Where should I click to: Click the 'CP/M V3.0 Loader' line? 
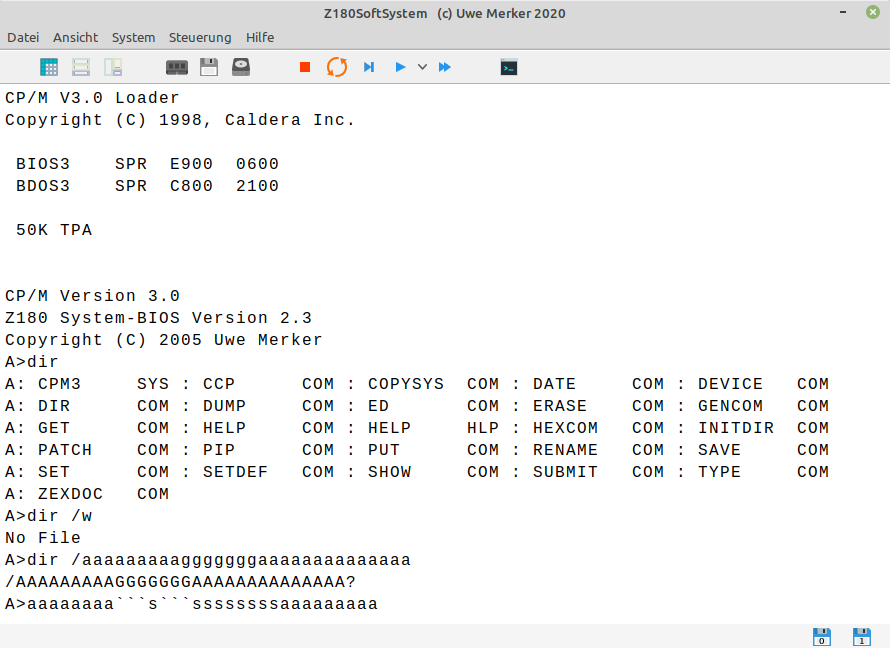pos(92,98)
